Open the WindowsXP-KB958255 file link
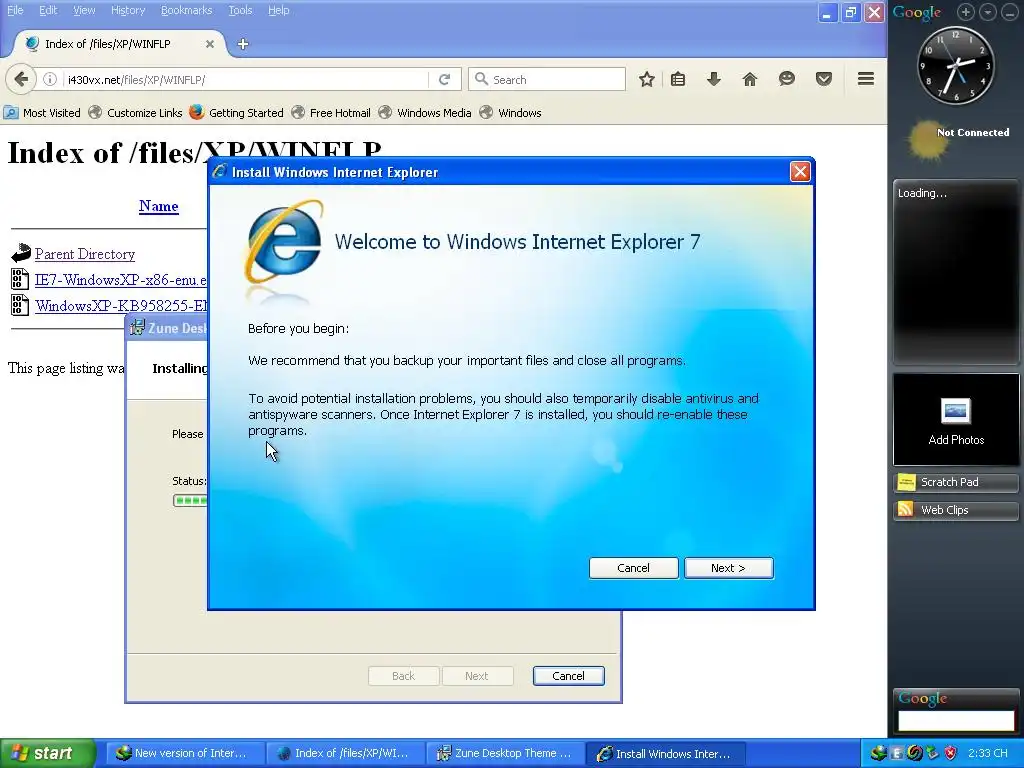The width and height of the screenshot is (1024, 768). [121, 306]
